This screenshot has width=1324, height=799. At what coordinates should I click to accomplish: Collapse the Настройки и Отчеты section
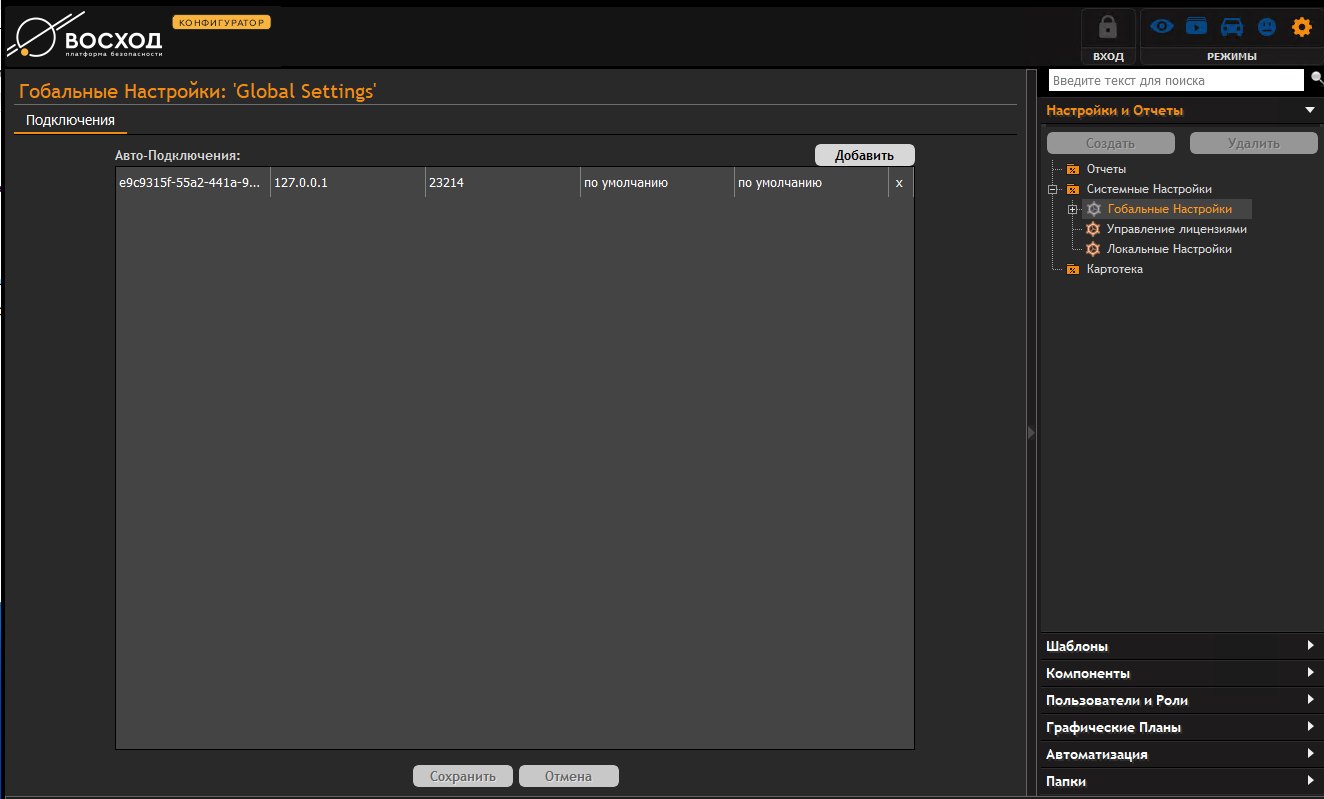coord(1309,110)
